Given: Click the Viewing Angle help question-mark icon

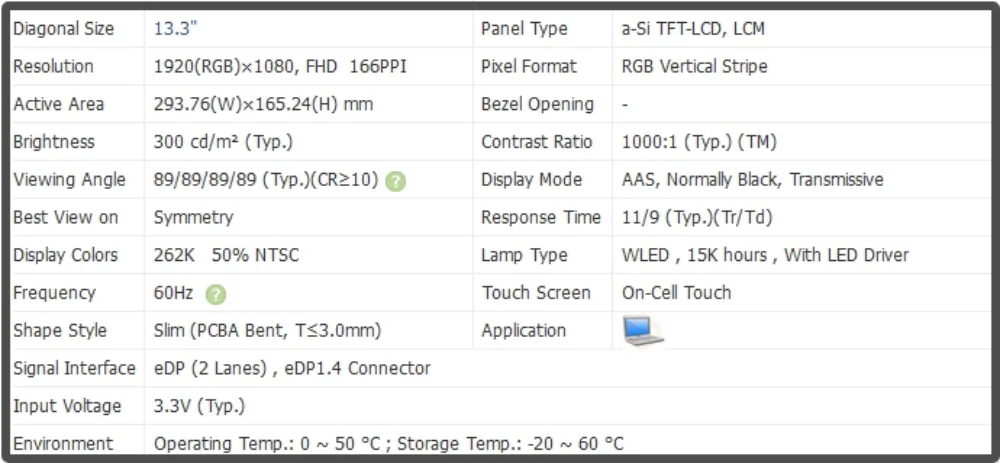Looking at the screenshot, I should [x=395, y=181].
